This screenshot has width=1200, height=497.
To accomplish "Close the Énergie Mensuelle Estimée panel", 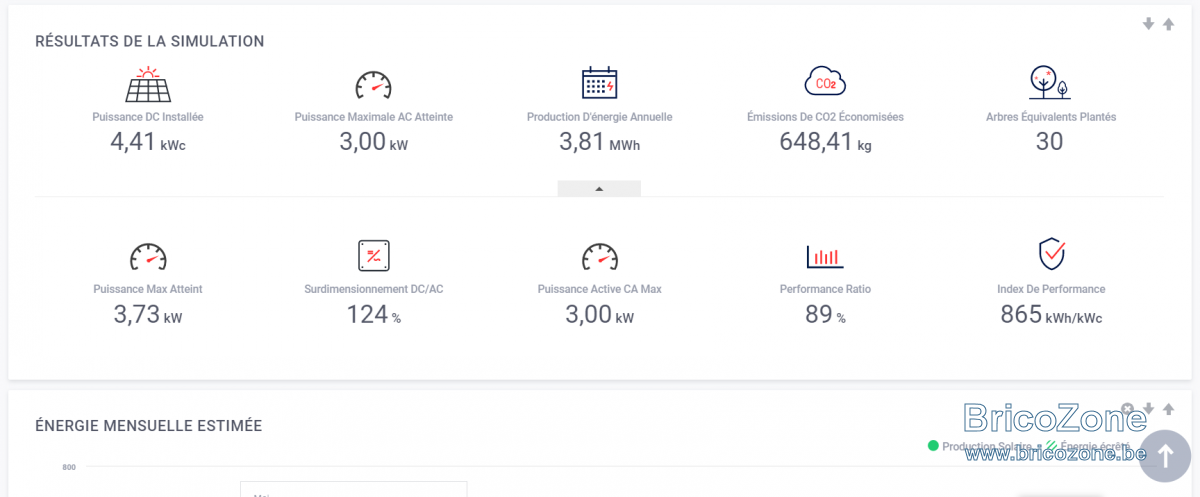I will click(x=1128, y=409).
